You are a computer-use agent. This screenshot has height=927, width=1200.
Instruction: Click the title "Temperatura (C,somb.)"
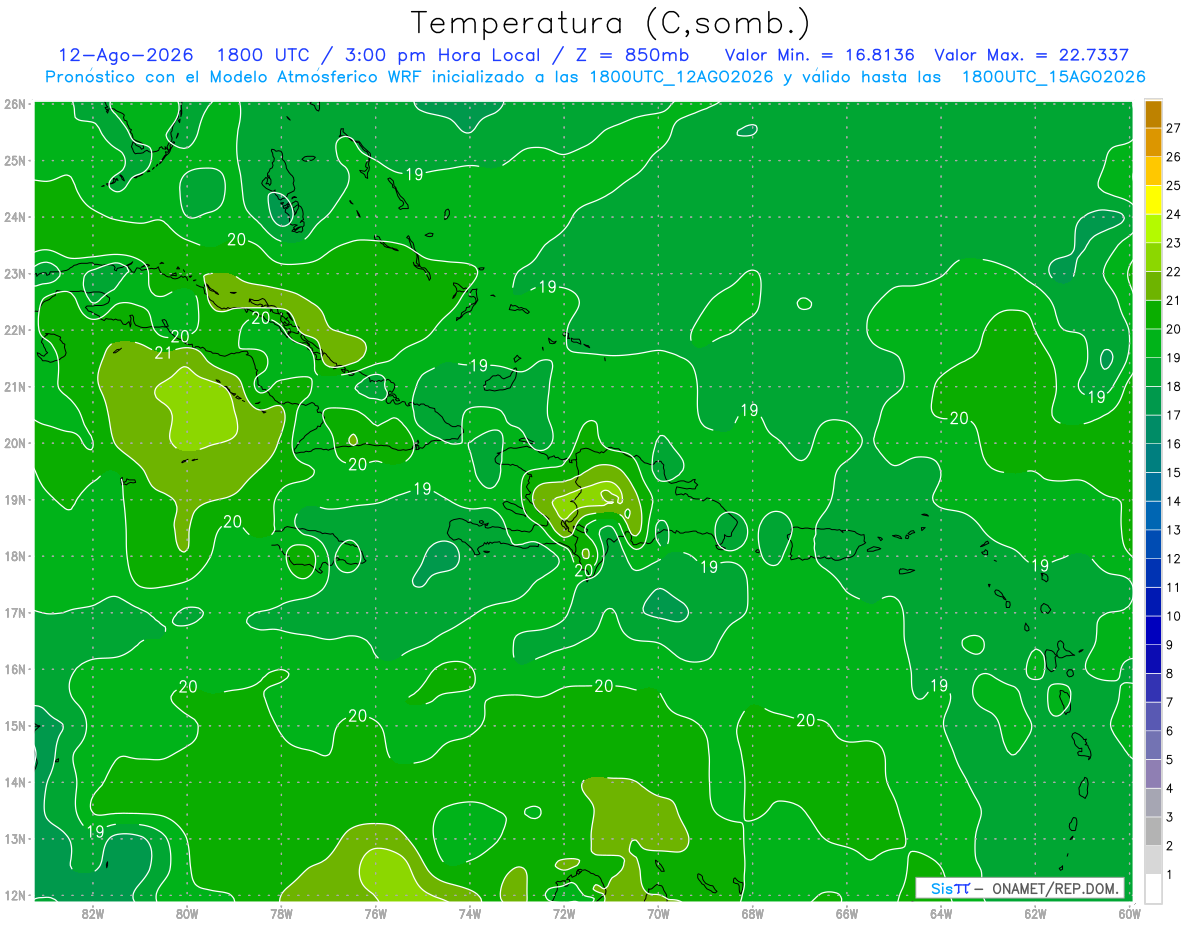(x=610, y=23)
